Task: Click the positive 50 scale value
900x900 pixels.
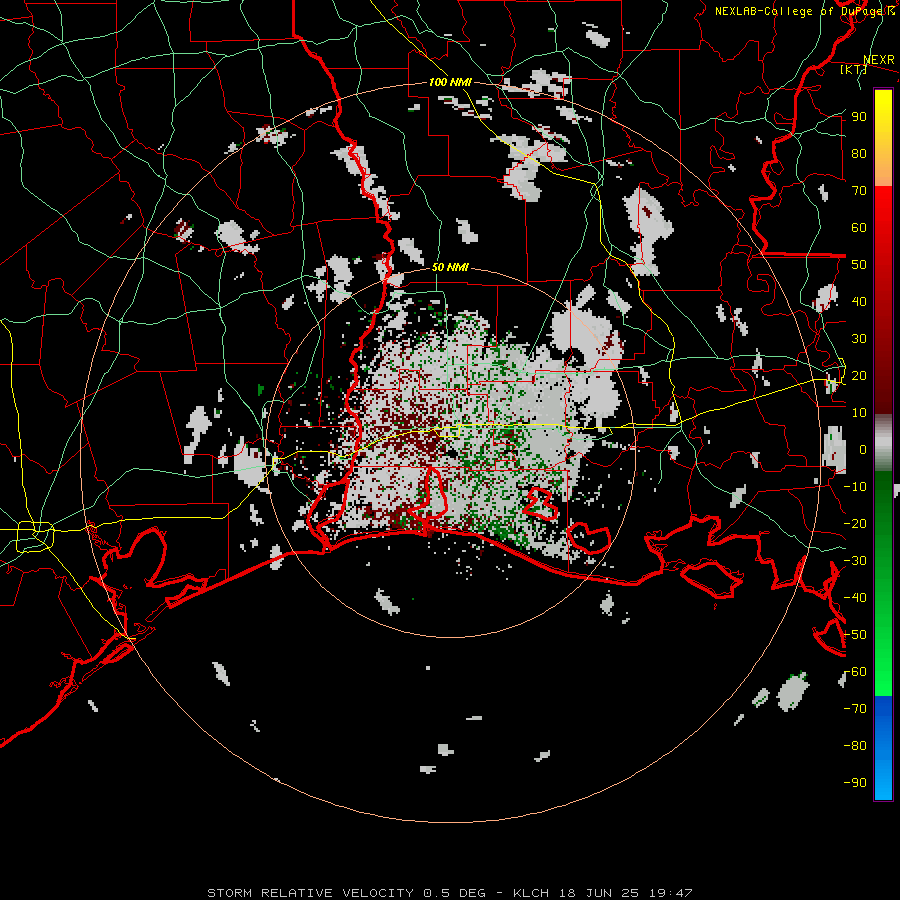Action: (859, 265)
